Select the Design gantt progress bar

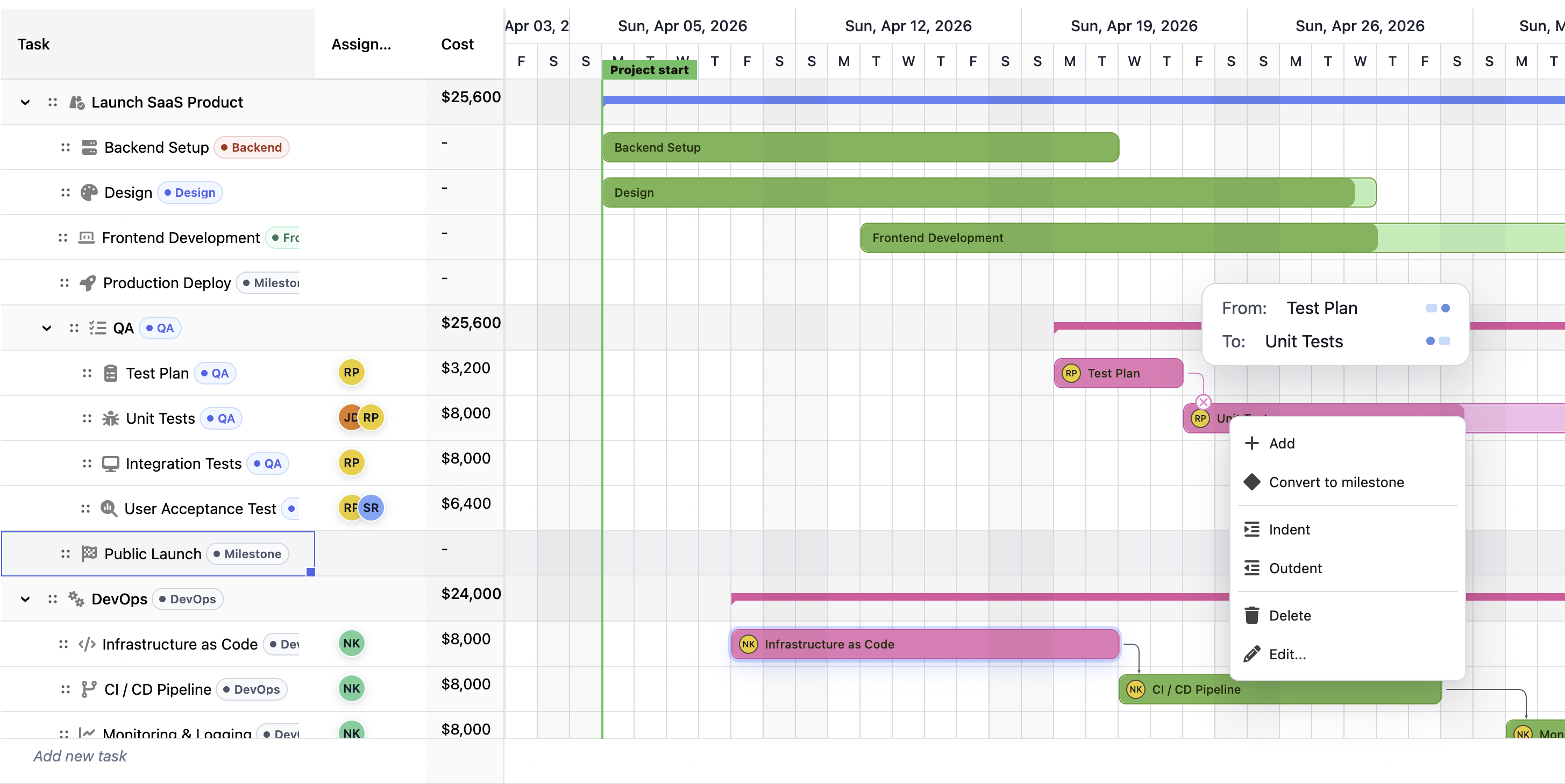click(989, 193)
